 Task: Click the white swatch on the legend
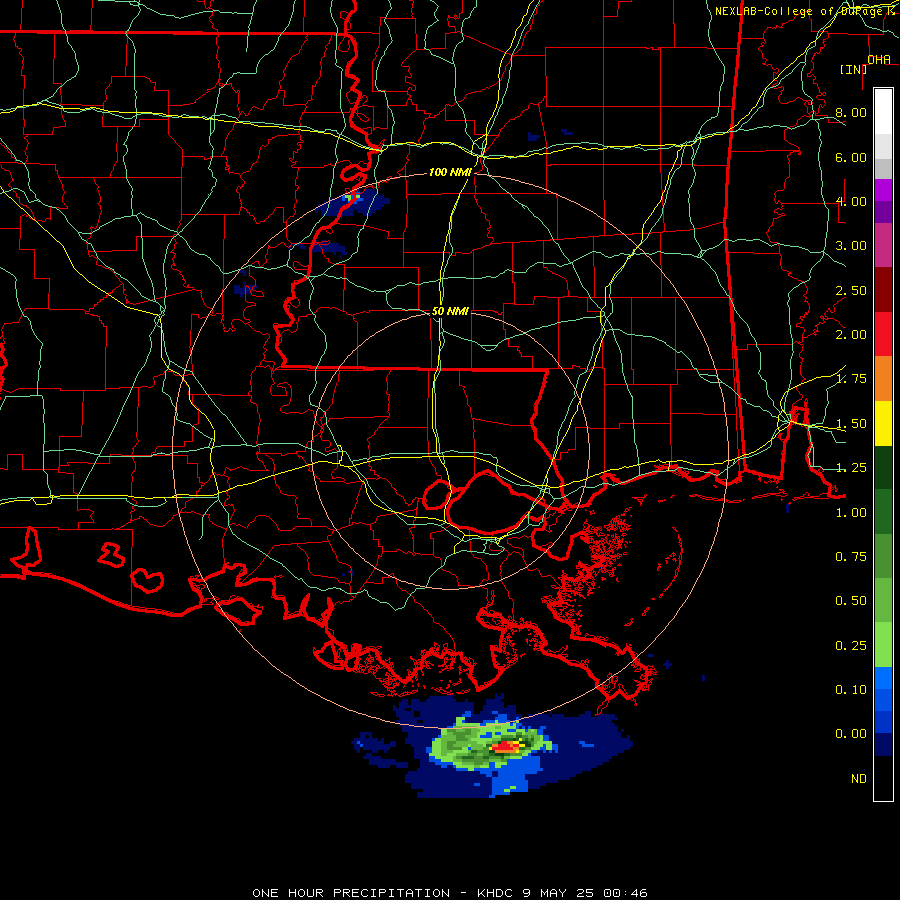pos(883,111)
